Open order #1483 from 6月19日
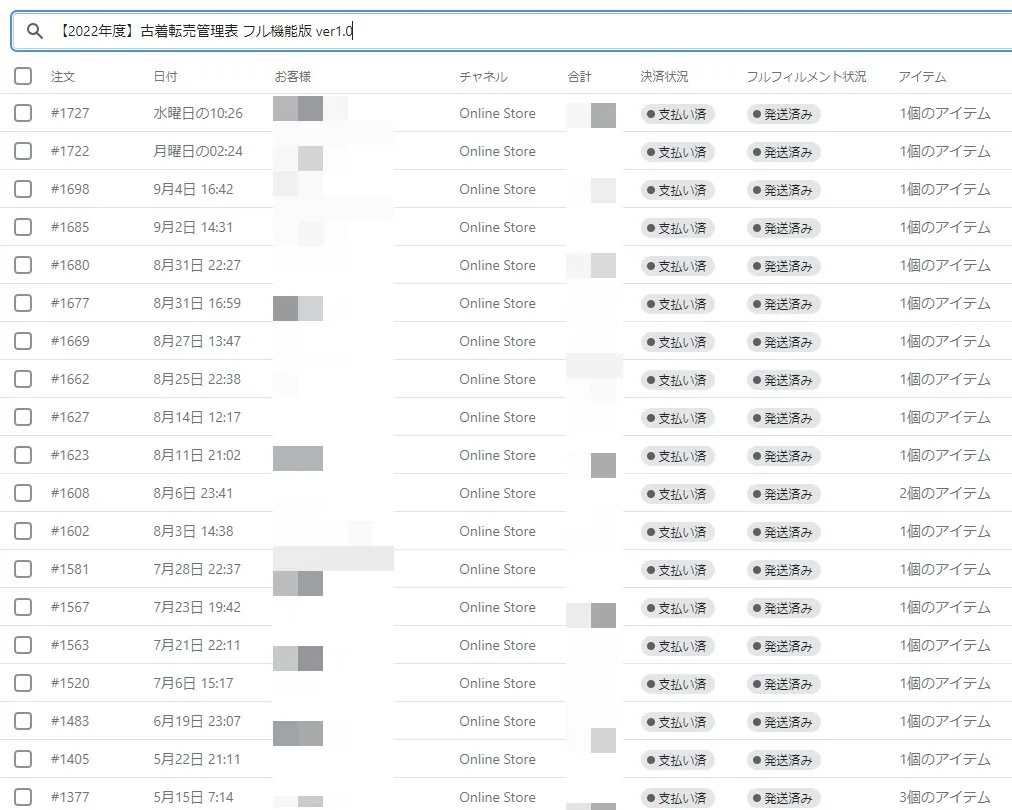This screenshot has width=1012, height=810. click(x=70, y=721)
